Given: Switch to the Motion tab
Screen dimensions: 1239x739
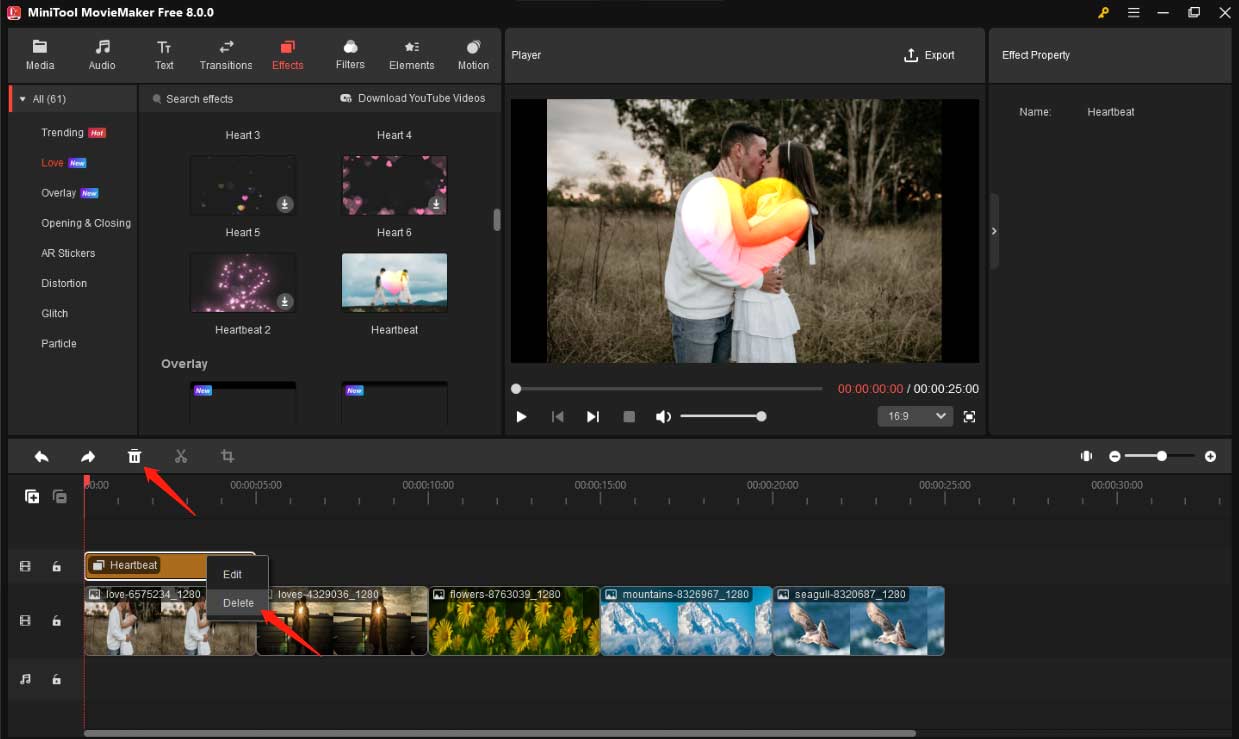Looking at the screenshot, I should click(x=473, y=55).
